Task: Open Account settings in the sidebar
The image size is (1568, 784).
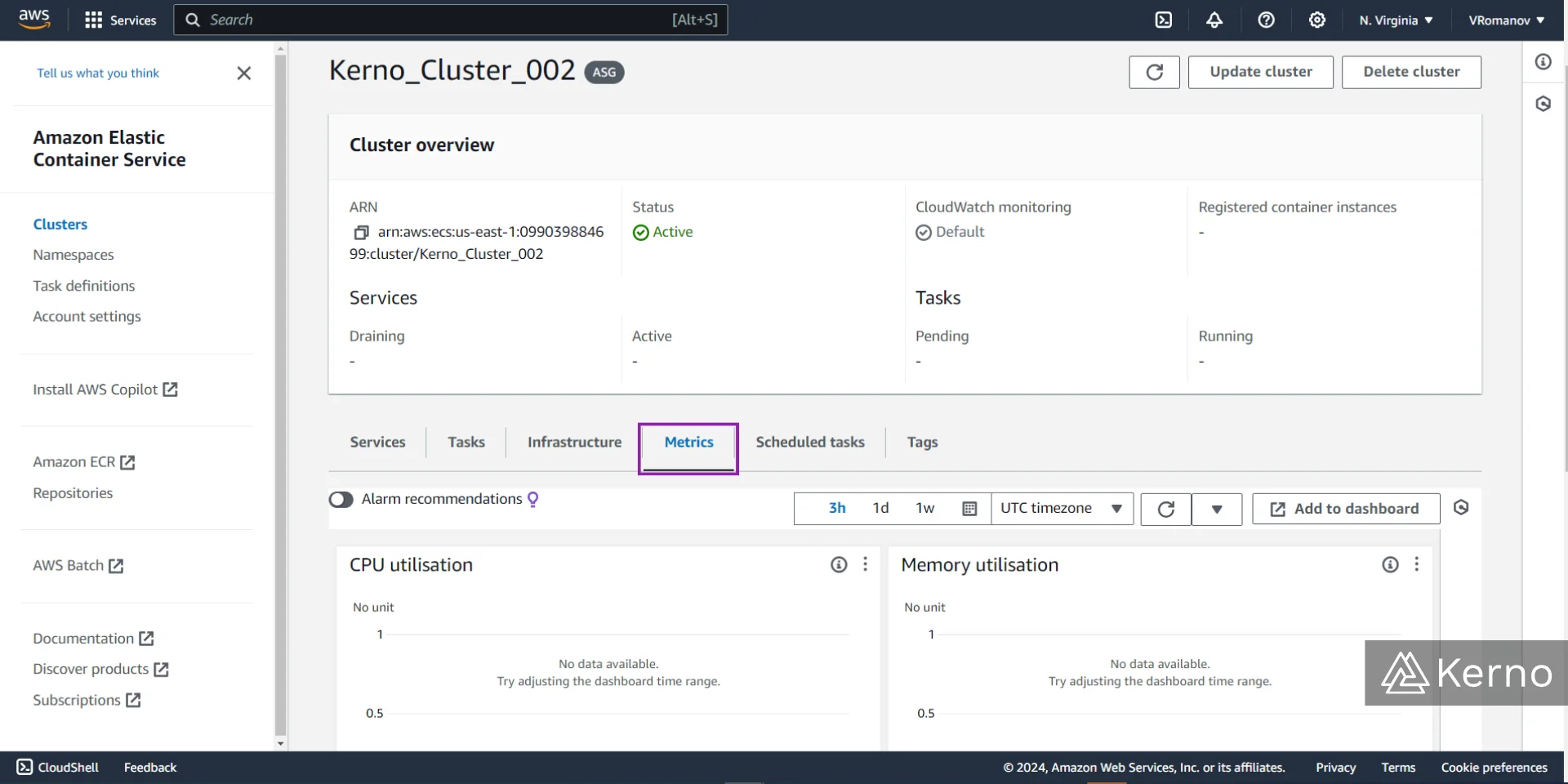Action: (87, 316)
